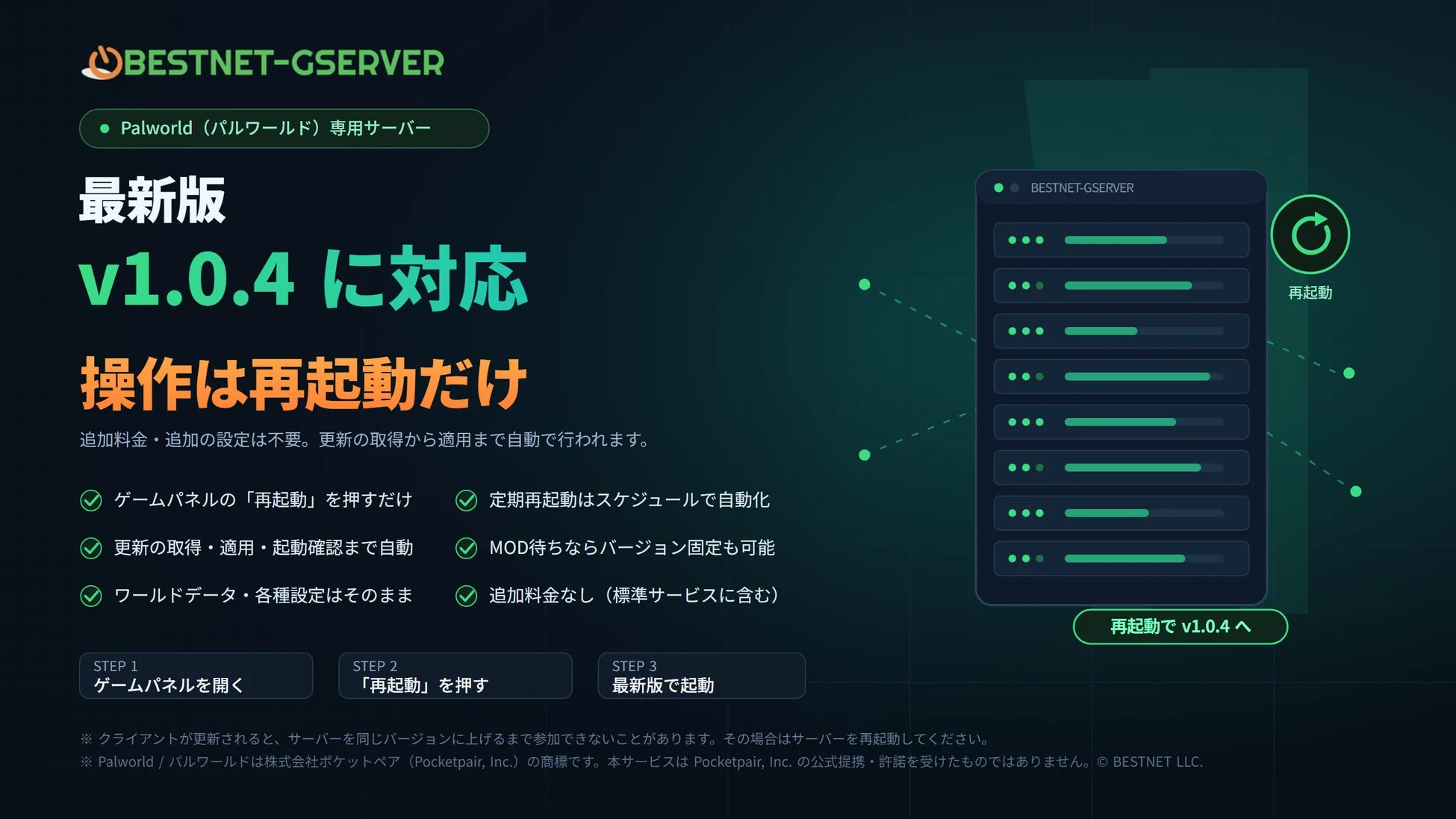Click the circular restart (再起動) icon

[1310, 234]
